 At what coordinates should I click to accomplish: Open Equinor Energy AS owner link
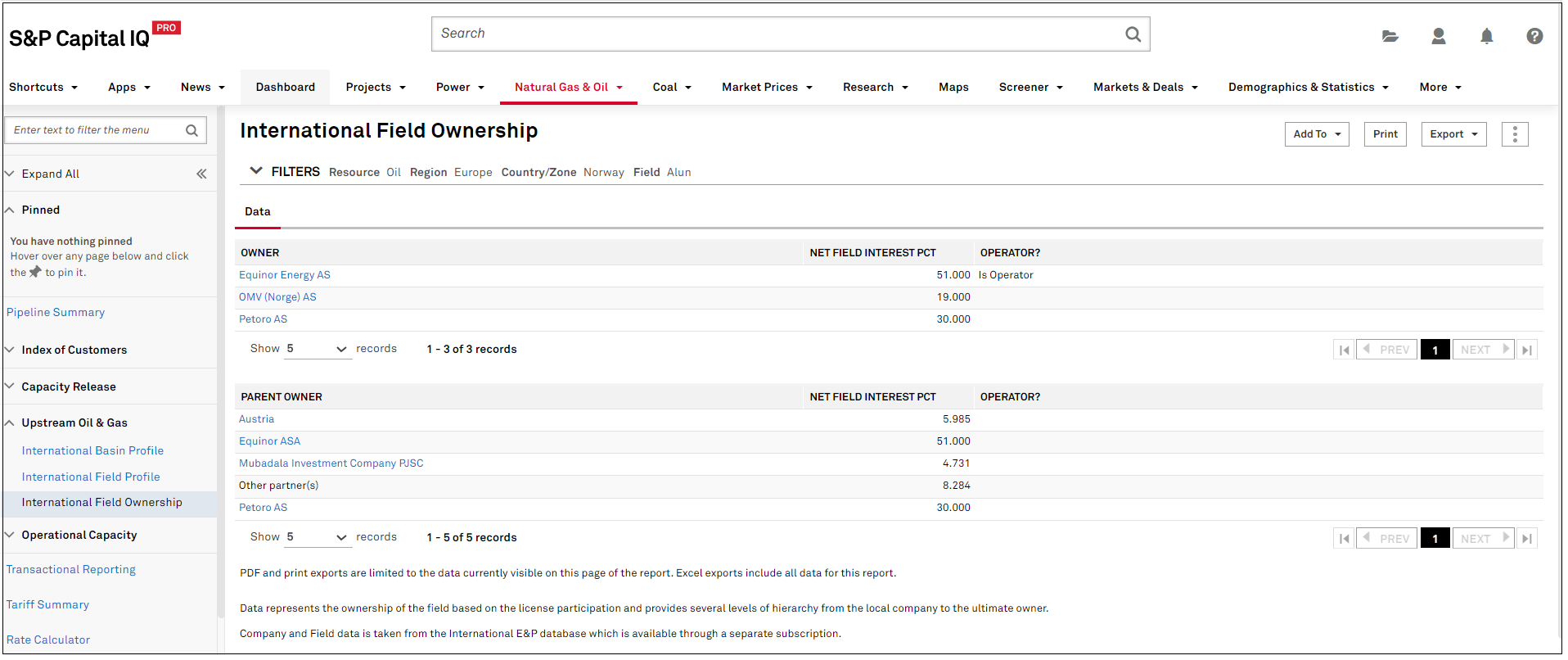point(285,275)
